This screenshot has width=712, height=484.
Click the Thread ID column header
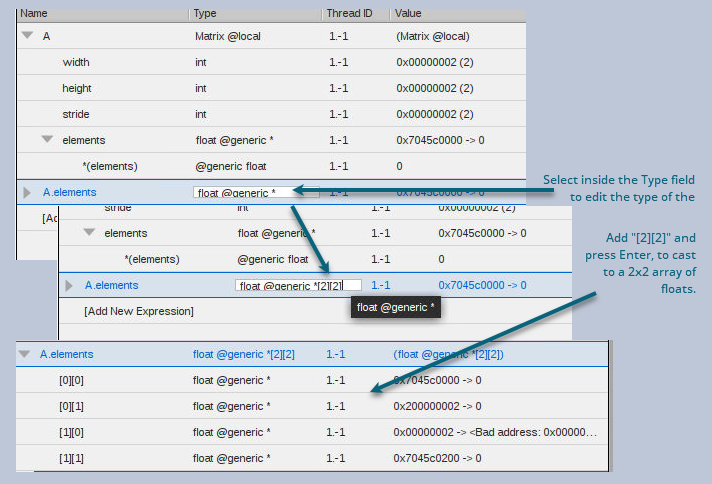pyautogui.click(x=349, y=13)
